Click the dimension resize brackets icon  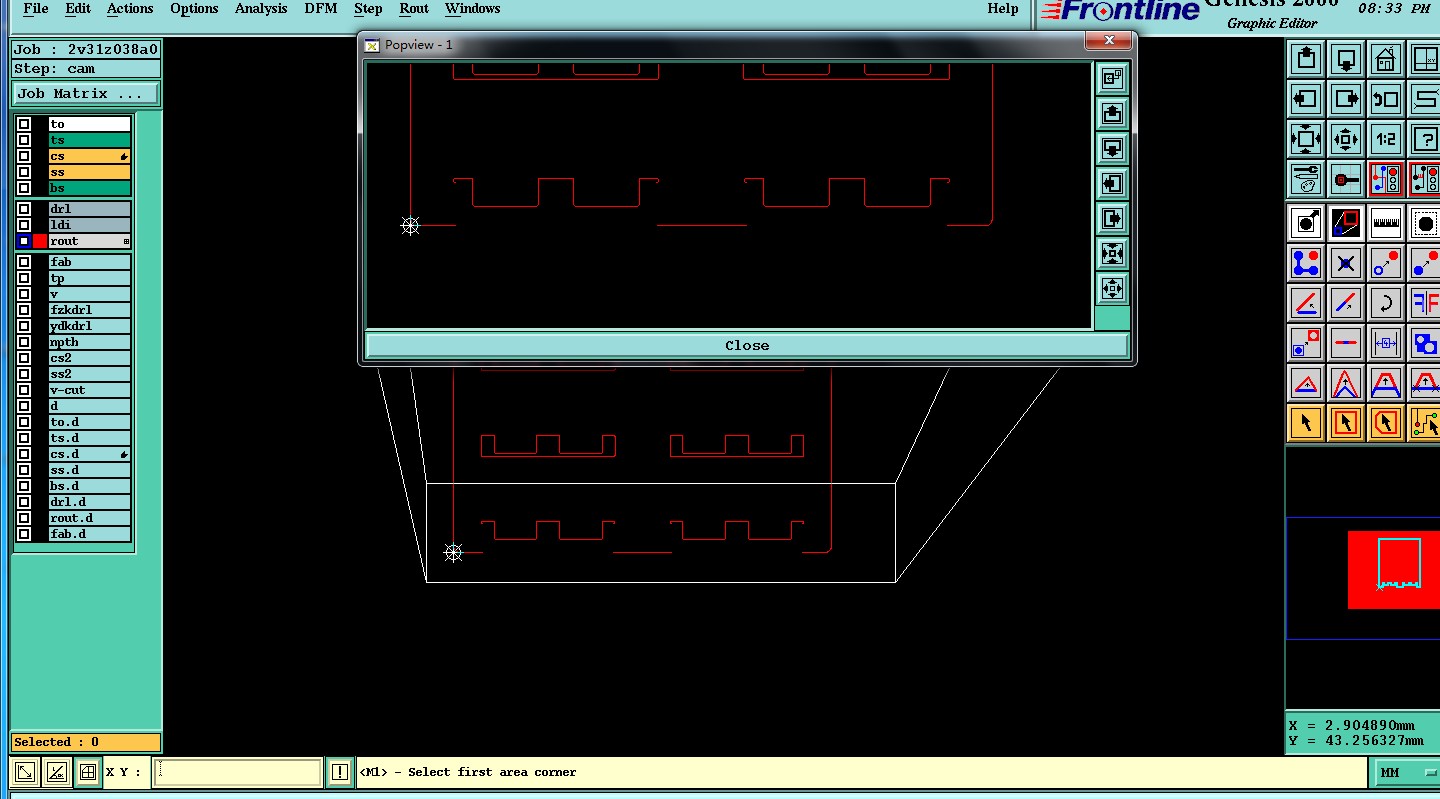(x=1385, y=343)
